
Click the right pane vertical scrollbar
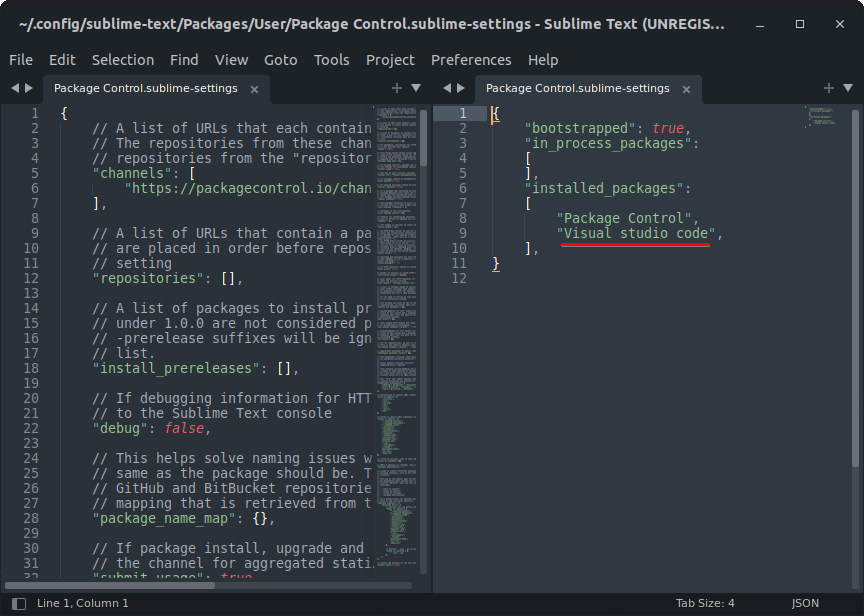pyautogui.click(x=855, y=289)
